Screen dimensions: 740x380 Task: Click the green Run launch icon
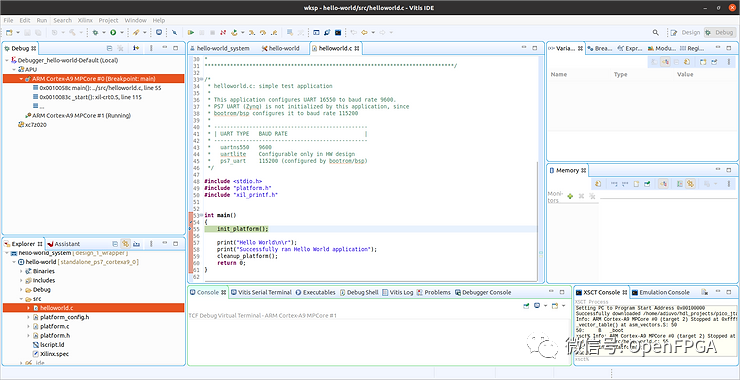(113, 33)
